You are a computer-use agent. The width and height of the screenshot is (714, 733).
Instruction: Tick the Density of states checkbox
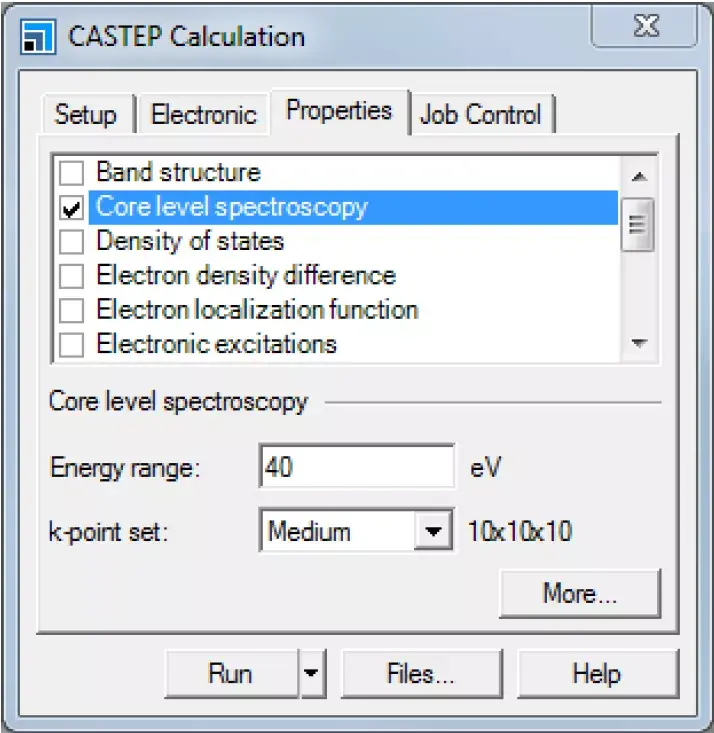(72, 242)
